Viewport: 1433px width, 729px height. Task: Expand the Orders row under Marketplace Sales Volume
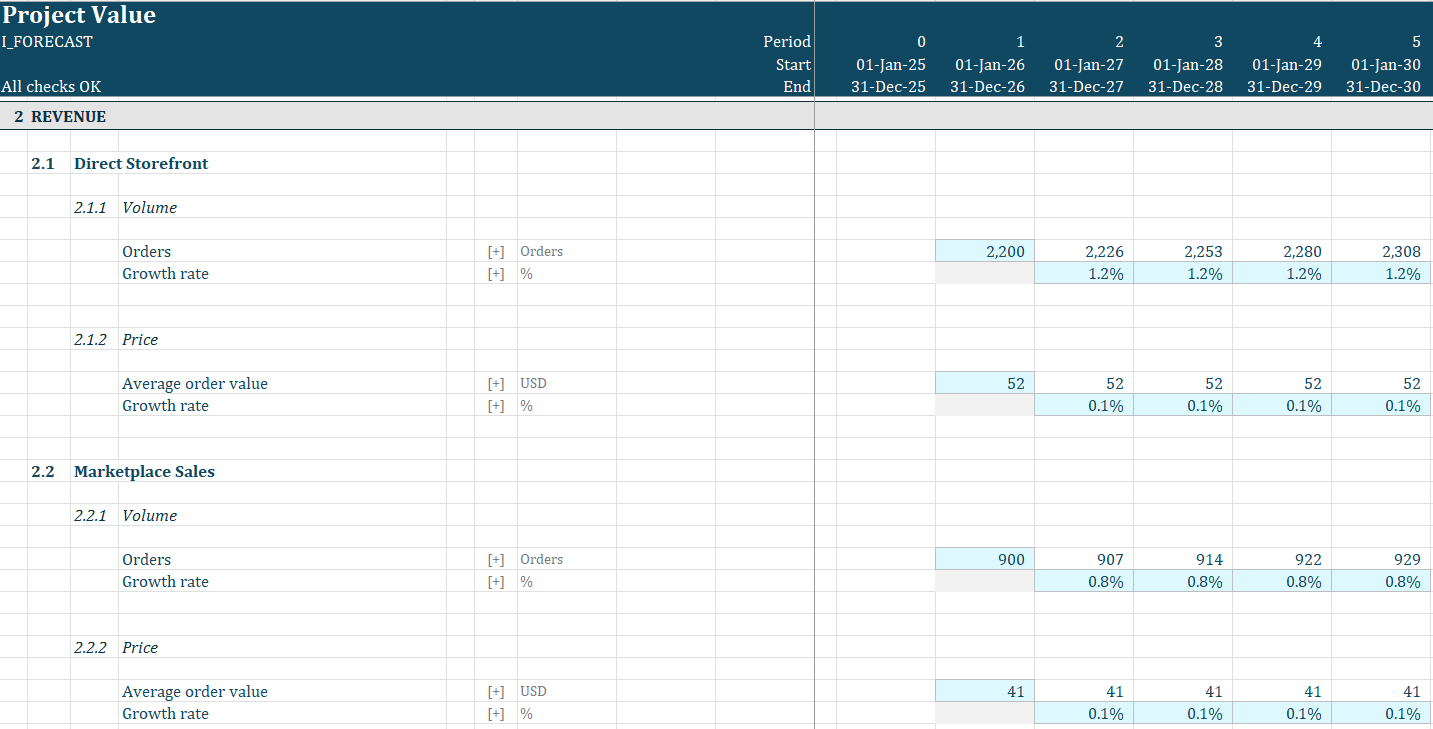point(496,559)
